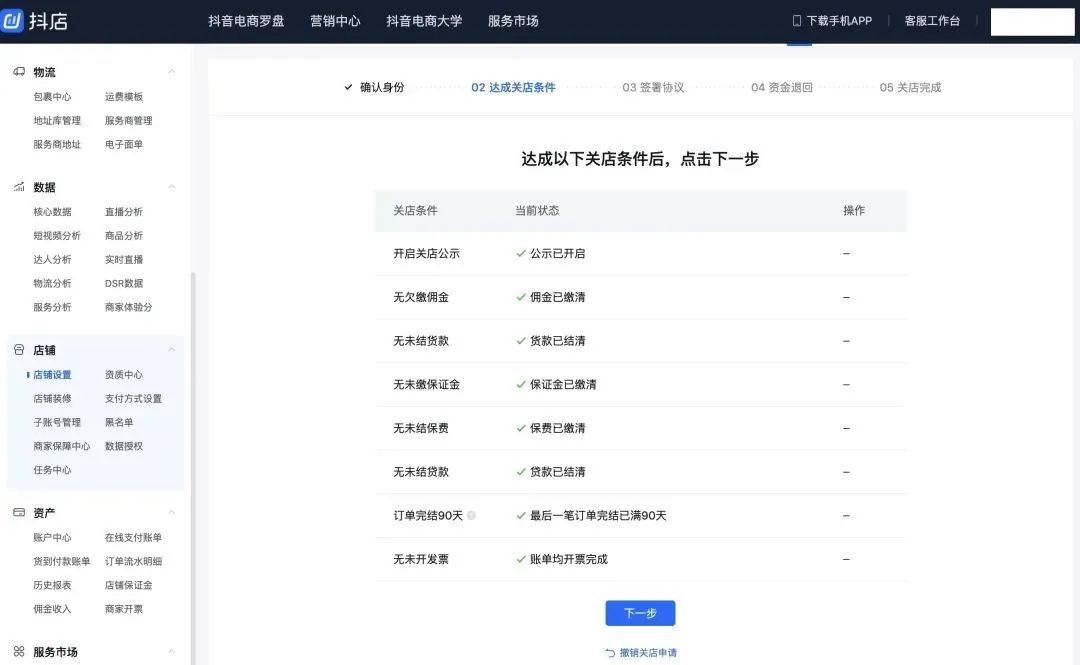Viewport: 1080px width, 665px height.
Task: Open 客服工作台 in the top bar
Action: pyautogui.click(x=932, y=19)
